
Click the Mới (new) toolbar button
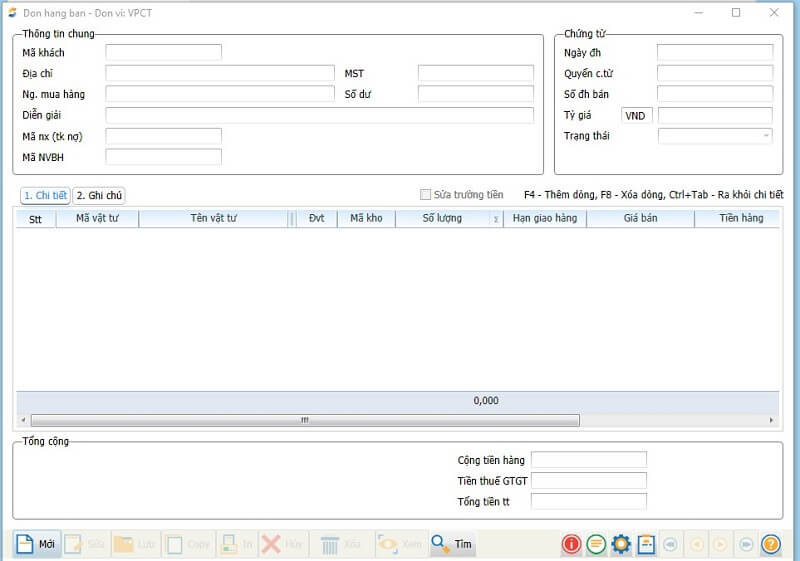click(37, 544)
